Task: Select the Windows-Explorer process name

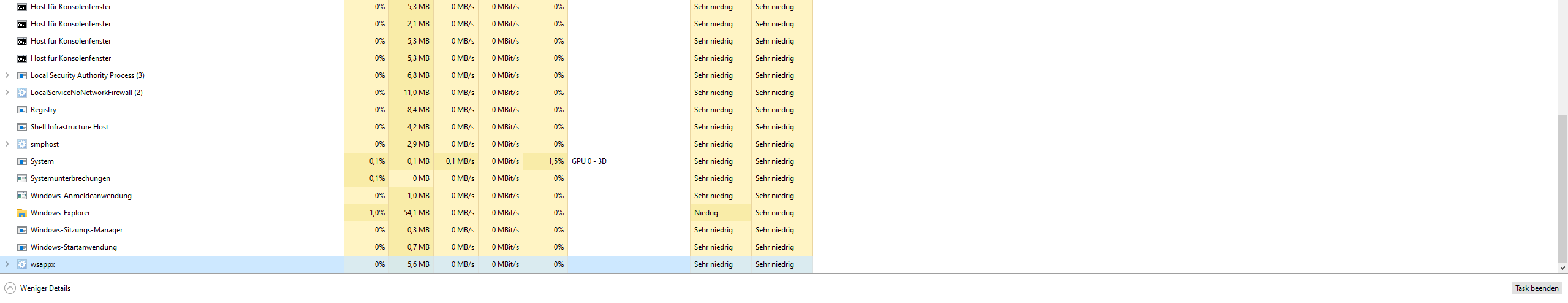Action: coord(60,213)
